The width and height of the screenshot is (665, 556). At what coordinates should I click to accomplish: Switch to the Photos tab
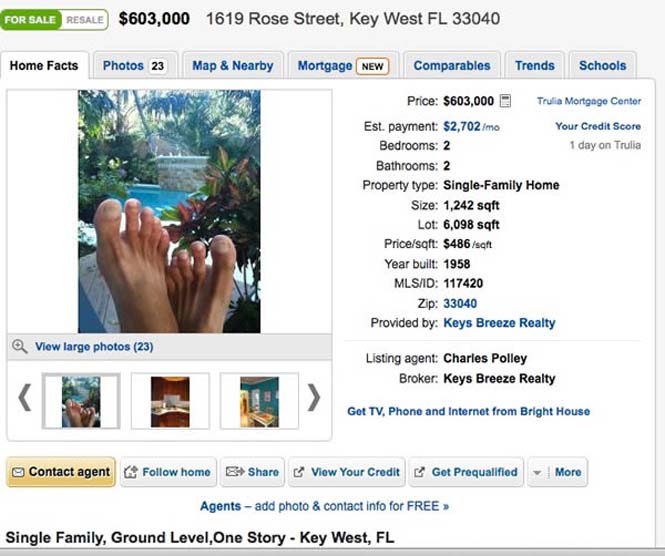click(x=133, y=66)
